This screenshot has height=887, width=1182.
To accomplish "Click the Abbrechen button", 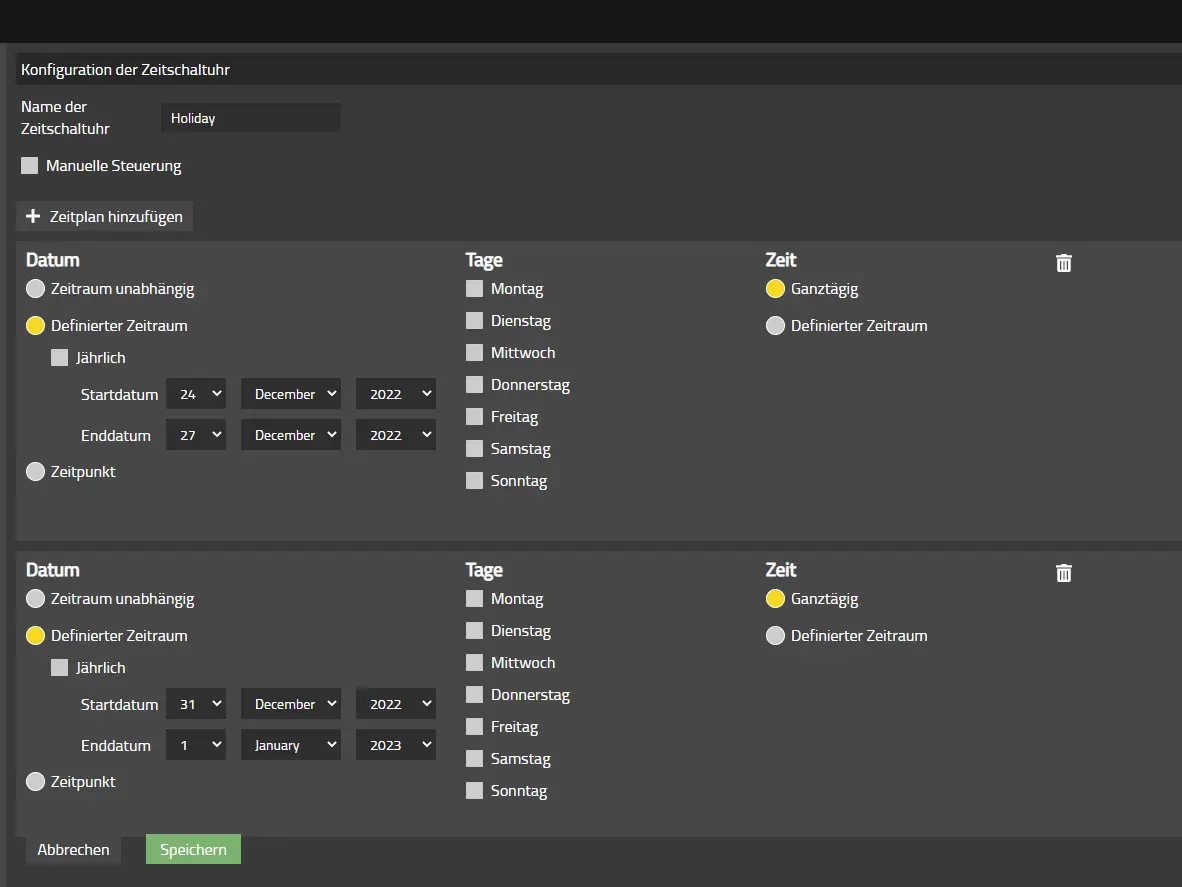I will (73, 849).
